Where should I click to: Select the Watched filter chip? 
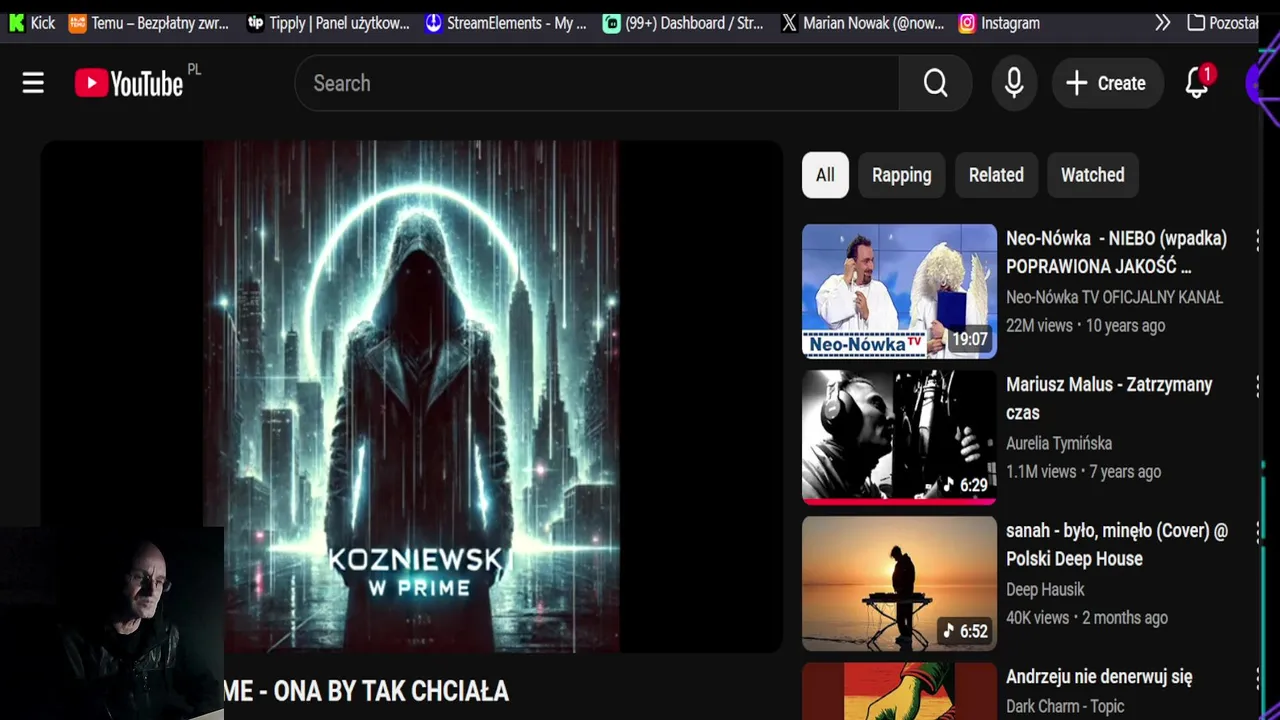1092,175
